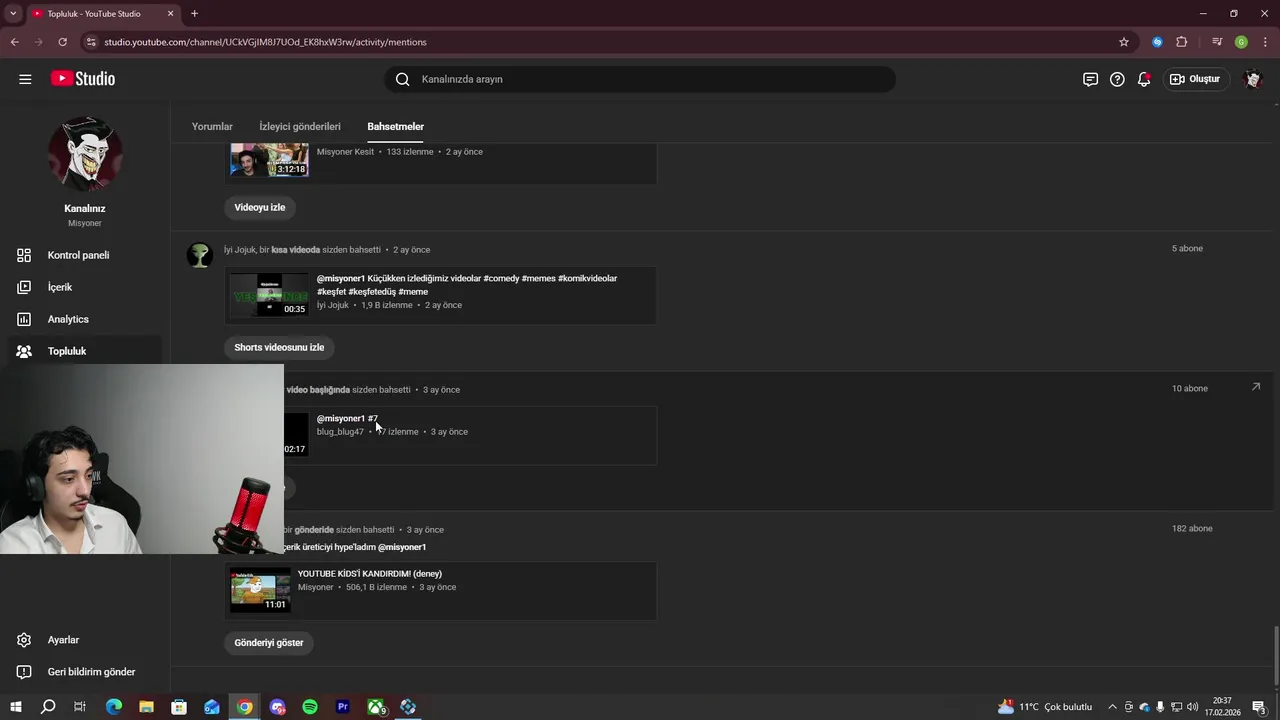Open the help question mark icon
Image resolution: width=1280 pixels, height=720 pixels.
pos(1117,79)
